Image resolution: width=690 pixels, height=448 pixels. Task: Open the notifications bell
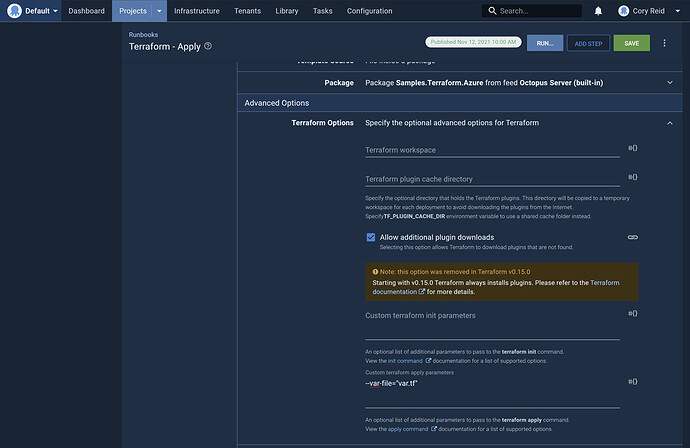598,11
